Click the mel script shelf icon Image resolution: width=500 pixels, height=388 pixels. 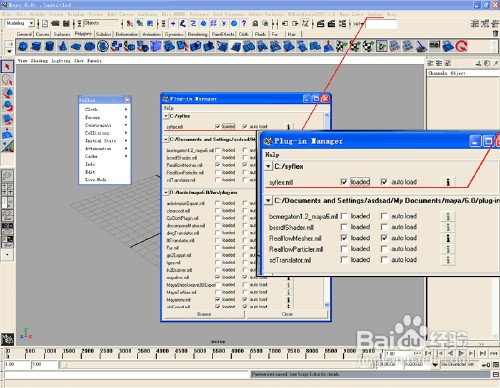tap(435, 46)
